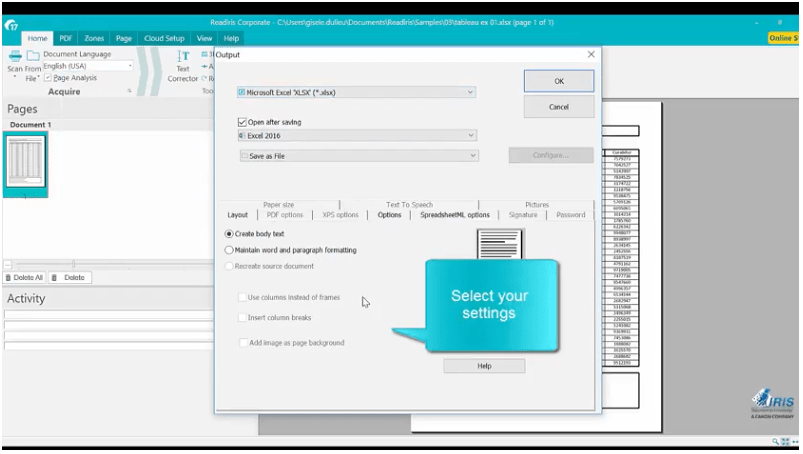
Task: Confirm with the OK button
Action: tap(559, 81)
